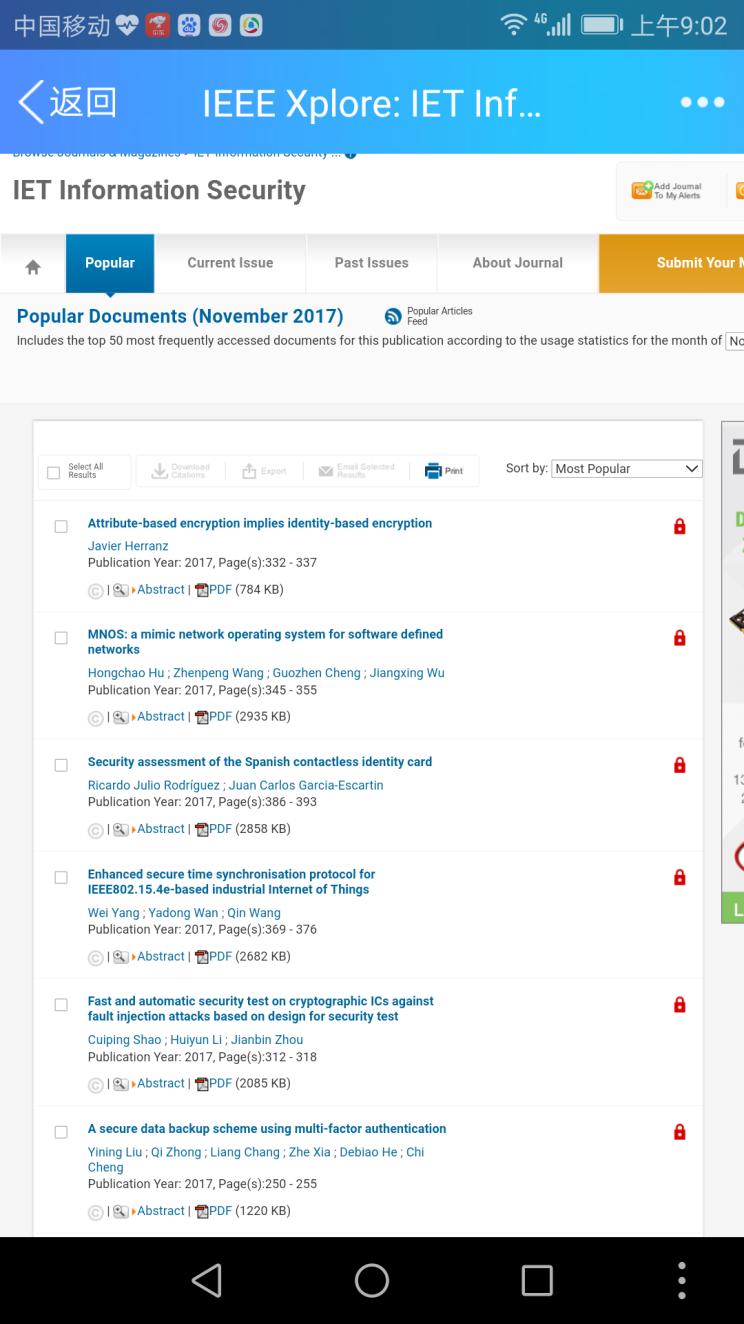Check the box for secure data backup scheme

point(61,1132)
